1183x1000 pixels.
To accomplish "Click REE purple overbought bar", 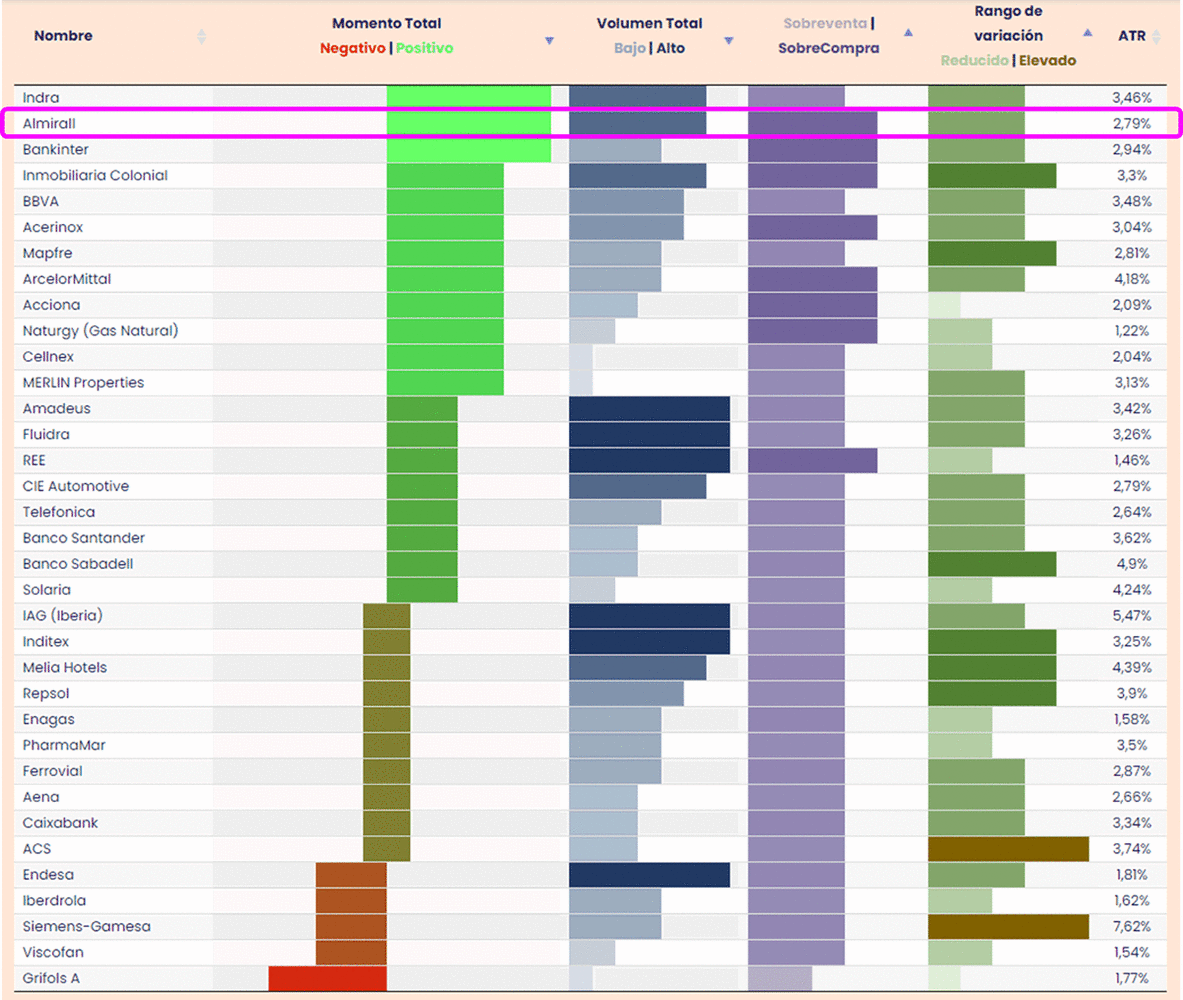I will 813,460.
